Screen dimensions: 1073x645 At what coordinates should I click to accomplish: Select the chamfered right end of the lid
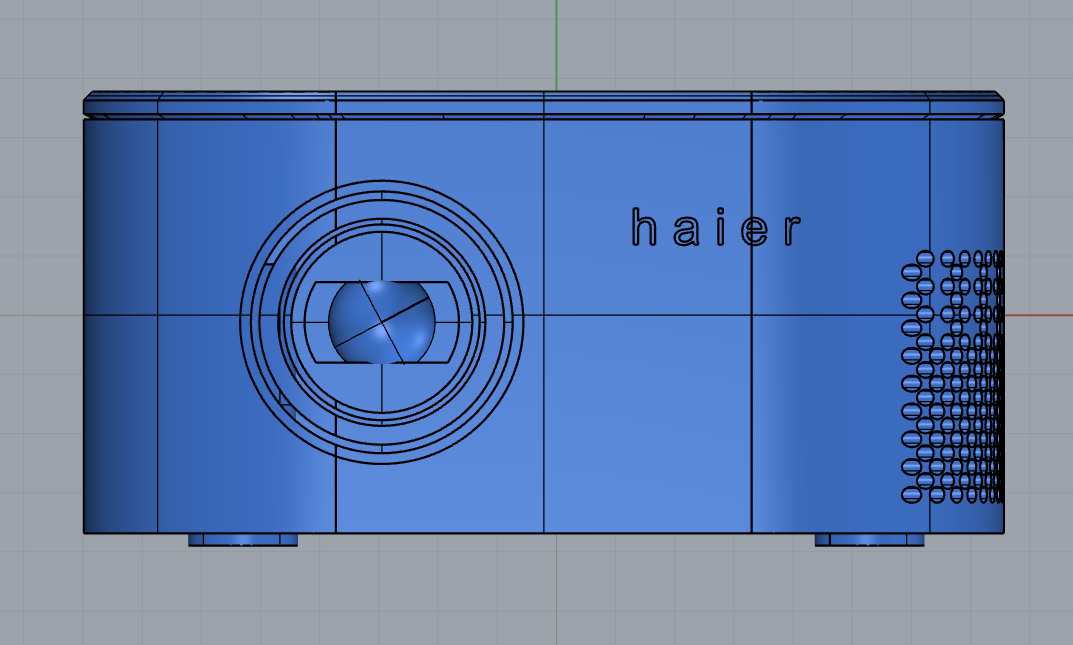(998, 105)
